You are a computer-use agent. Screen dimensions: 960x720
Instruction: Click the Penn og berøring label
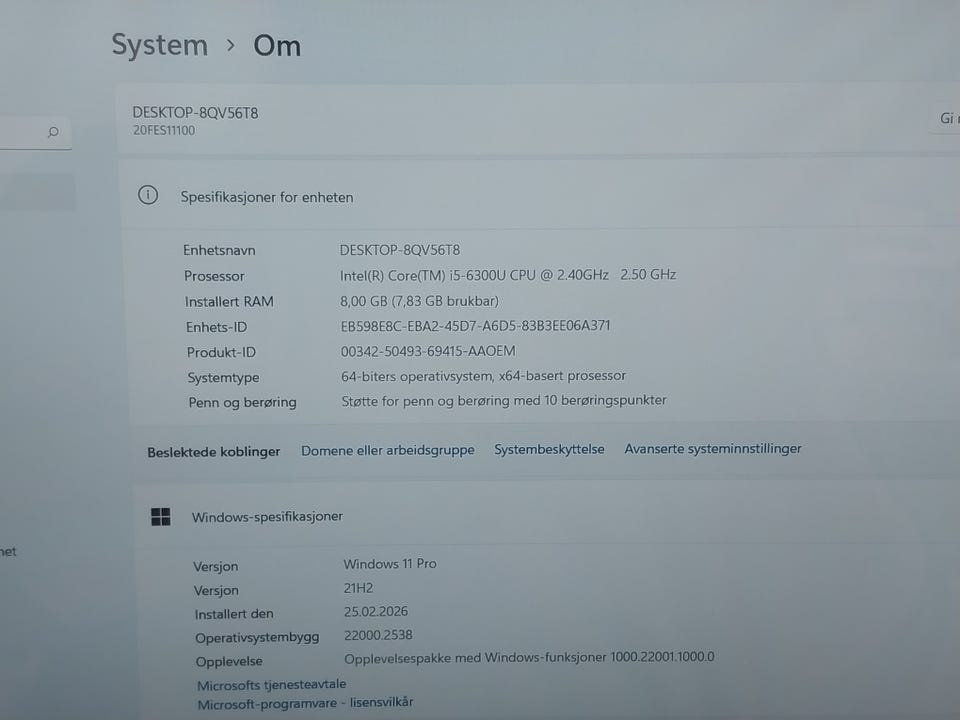click(242, 402)
